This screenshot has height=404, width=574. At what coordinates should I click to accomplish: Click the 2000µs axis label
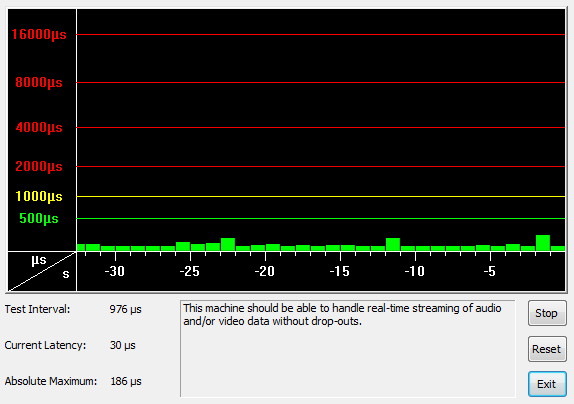click(39, 167)
